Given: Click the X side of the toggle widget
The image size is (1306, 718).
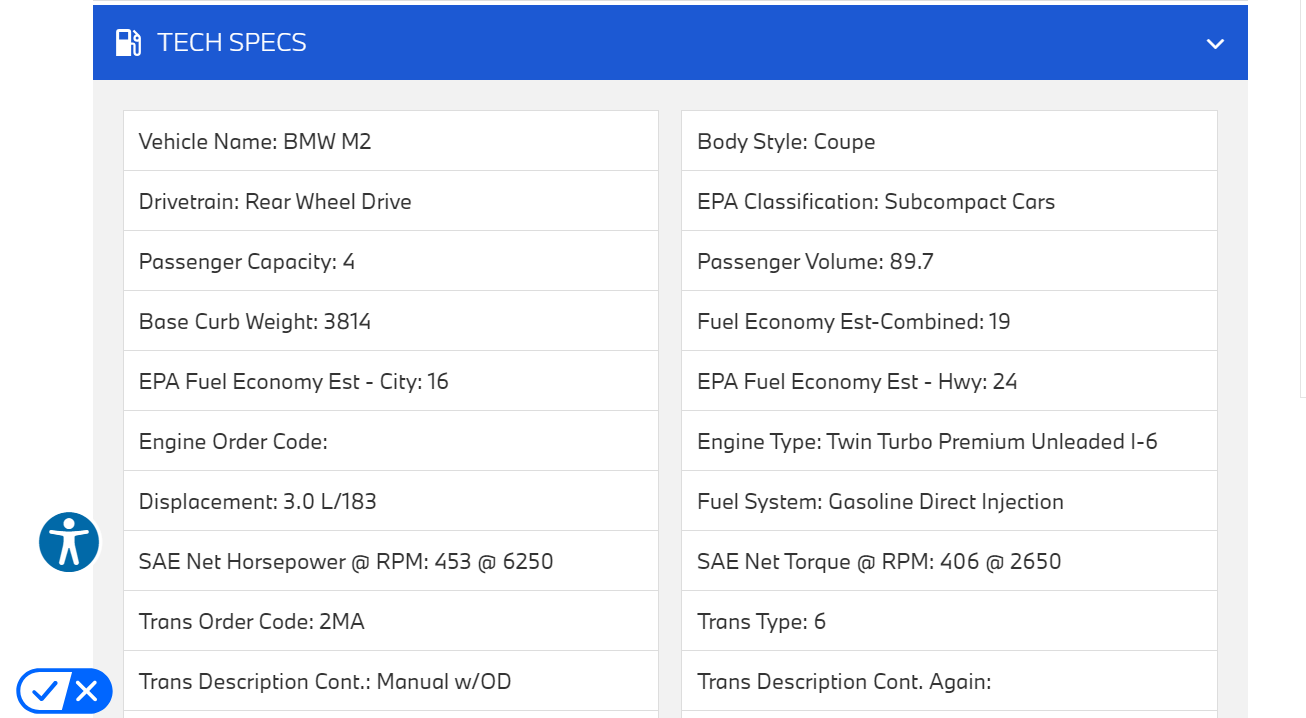Looking at the screenshot, I should 87,691.
